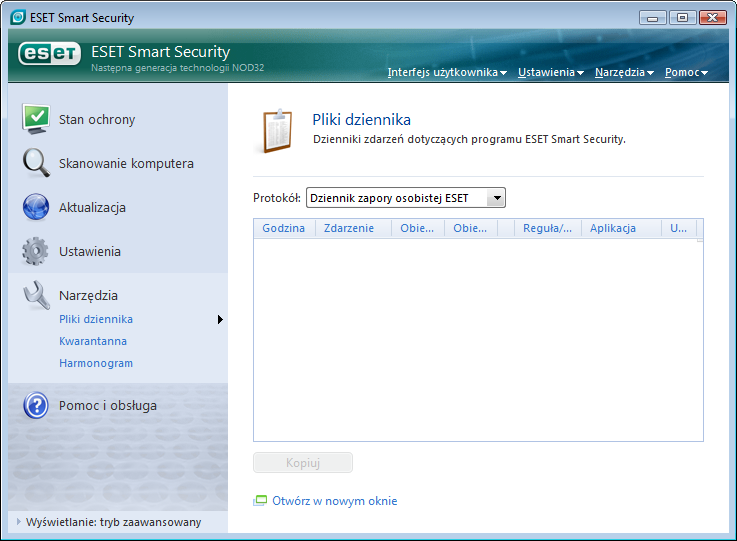This screenshot has height=541, width=737.
Task: Open Pomoc i obsługa section
Action: [x=108, y=406]
